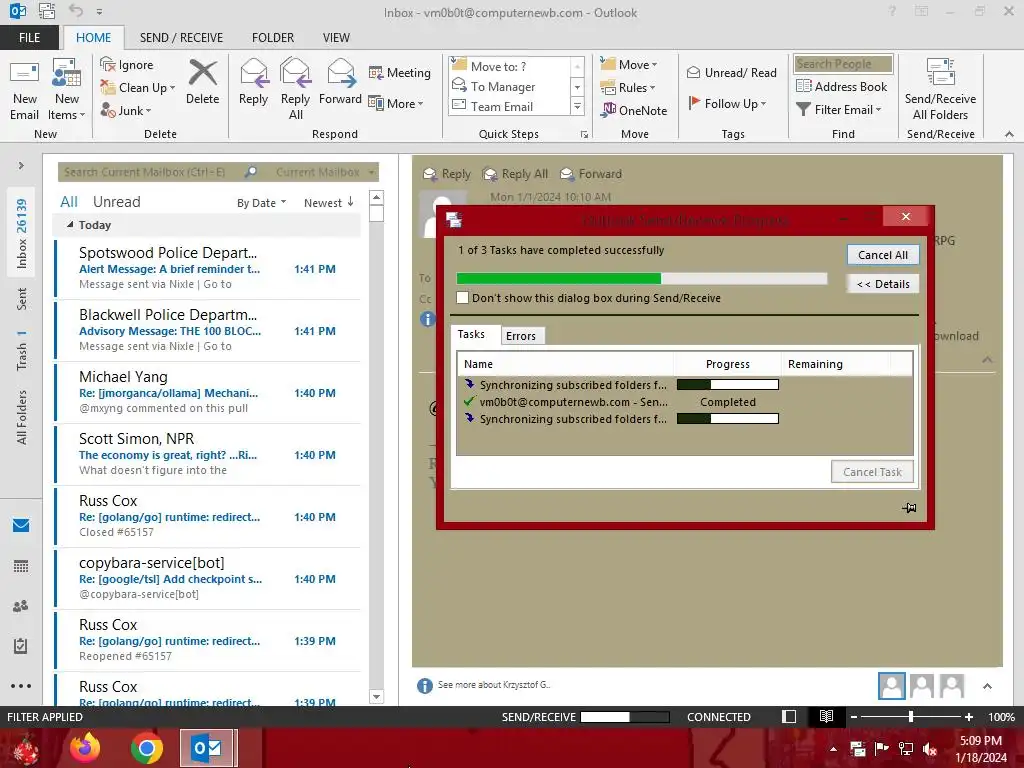Open the Follow Up flag dropdown
This screenshot has width=1024, height=768.
tap(727, 103)
